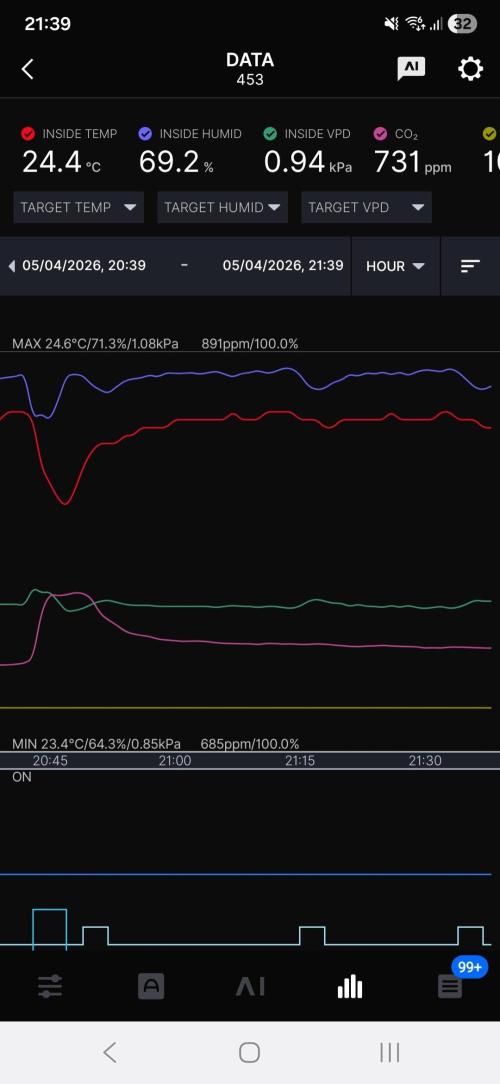Open controls sliders tab in bottom bar
This screenshot has height=1084, width=500.
(50, 986)
